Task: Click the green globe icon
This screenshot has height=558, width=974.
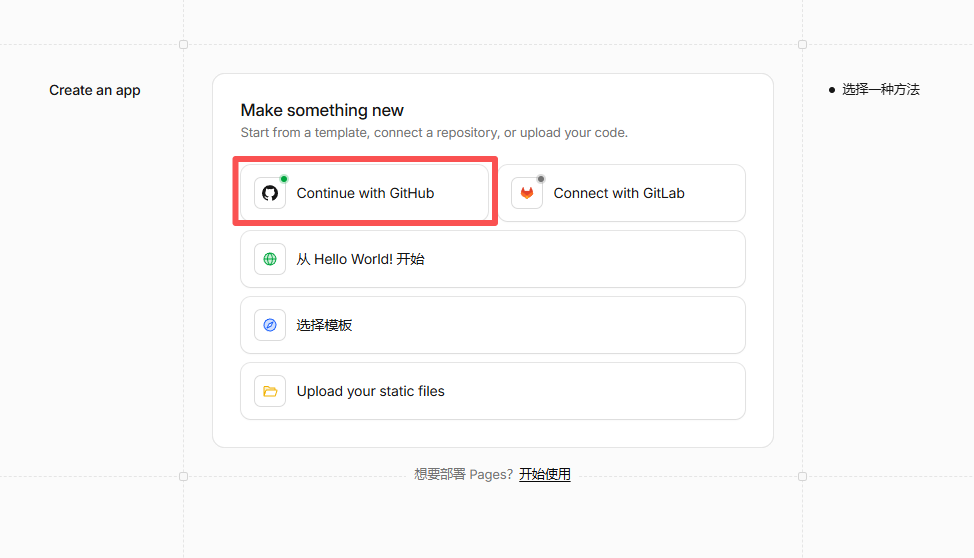Action: point(270,259)
